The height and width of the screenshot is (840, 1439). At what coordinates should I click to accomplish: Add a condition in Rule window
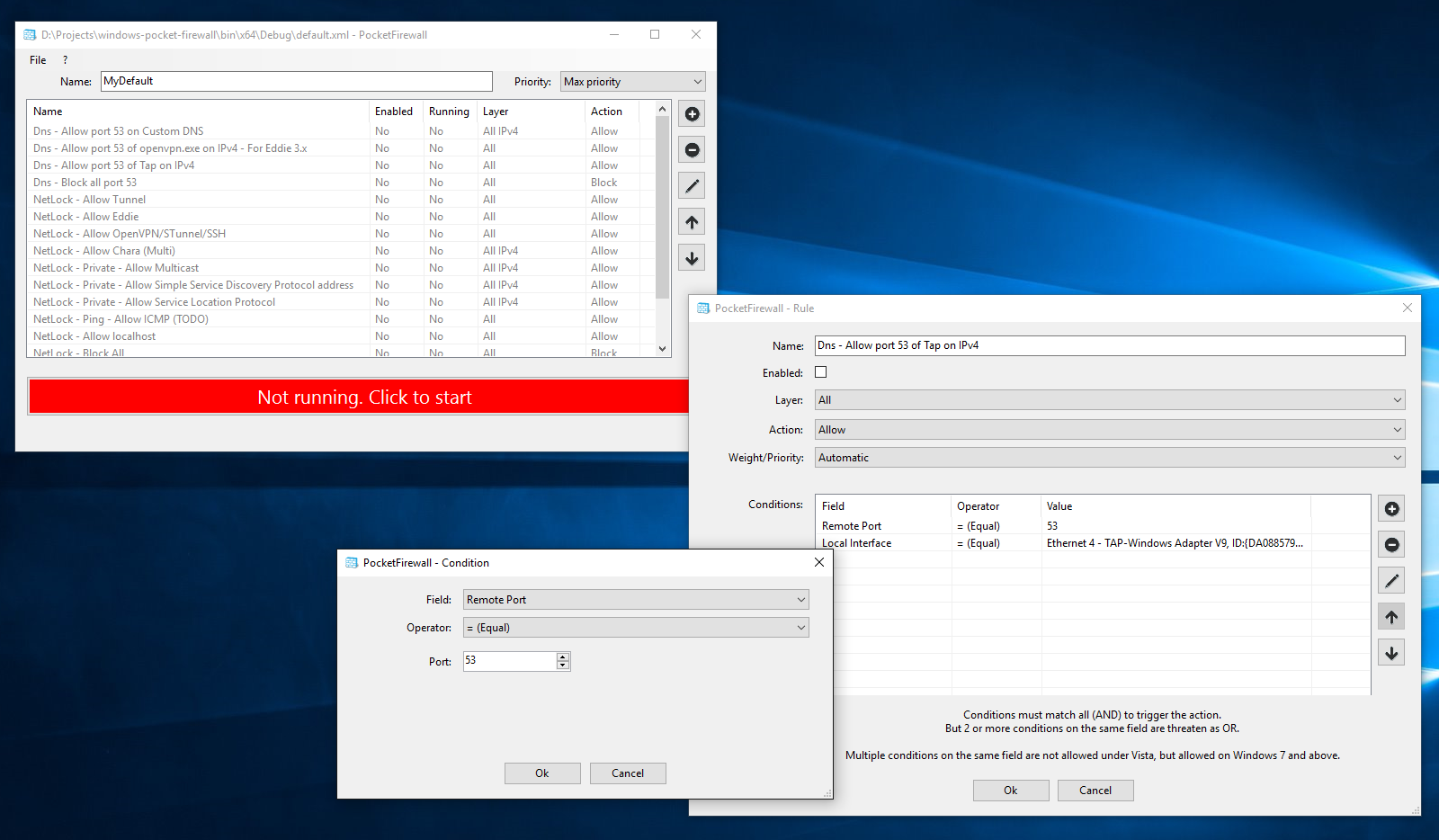(1391, 509)
